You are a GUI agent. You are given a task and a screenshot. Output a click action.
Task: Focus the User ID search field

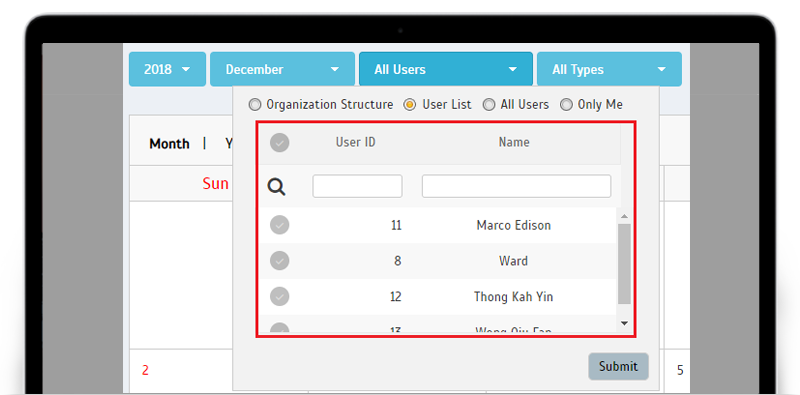(x=357, y=186)
